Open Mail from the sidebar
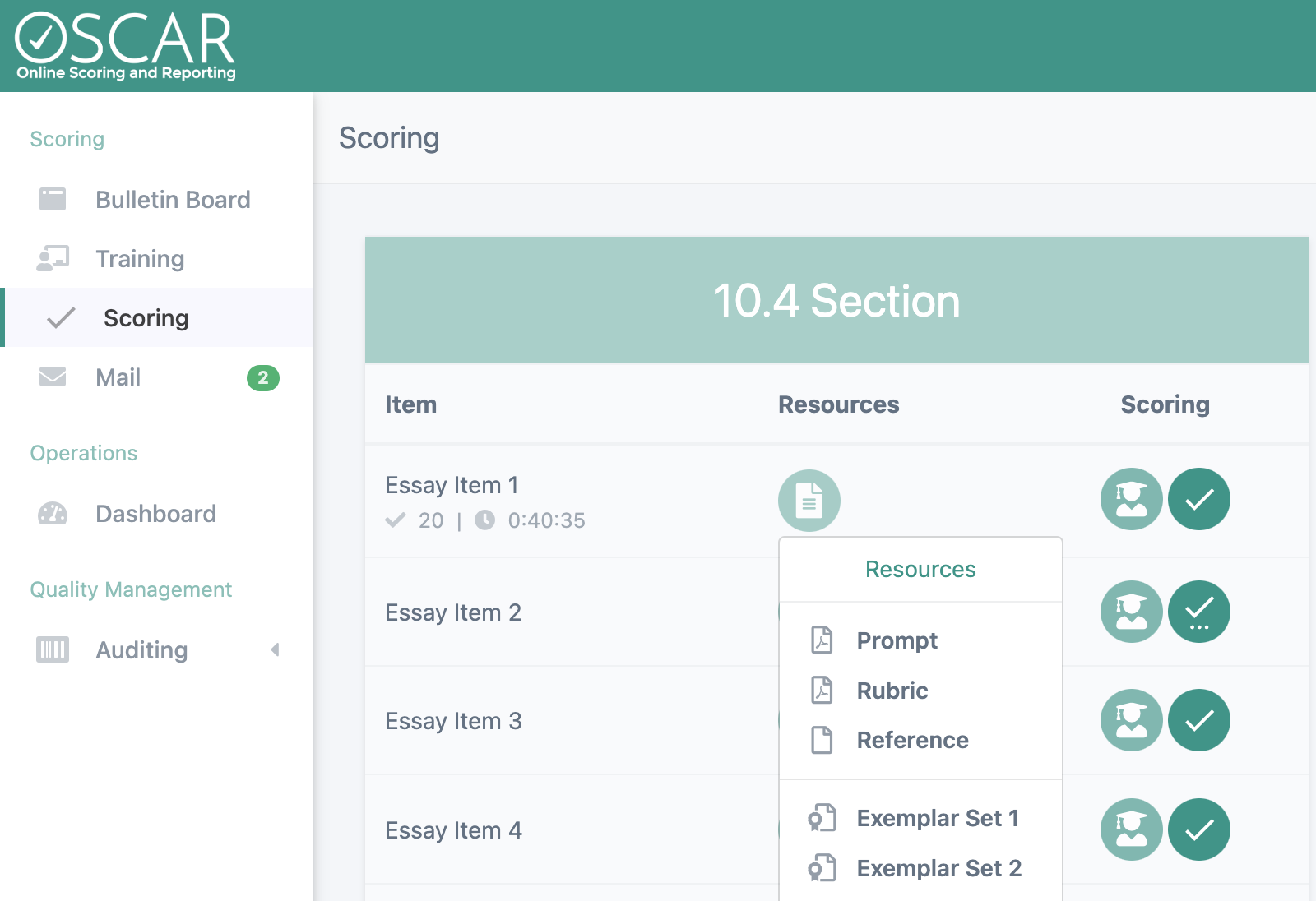1316x901 pixels. (118, 377)
